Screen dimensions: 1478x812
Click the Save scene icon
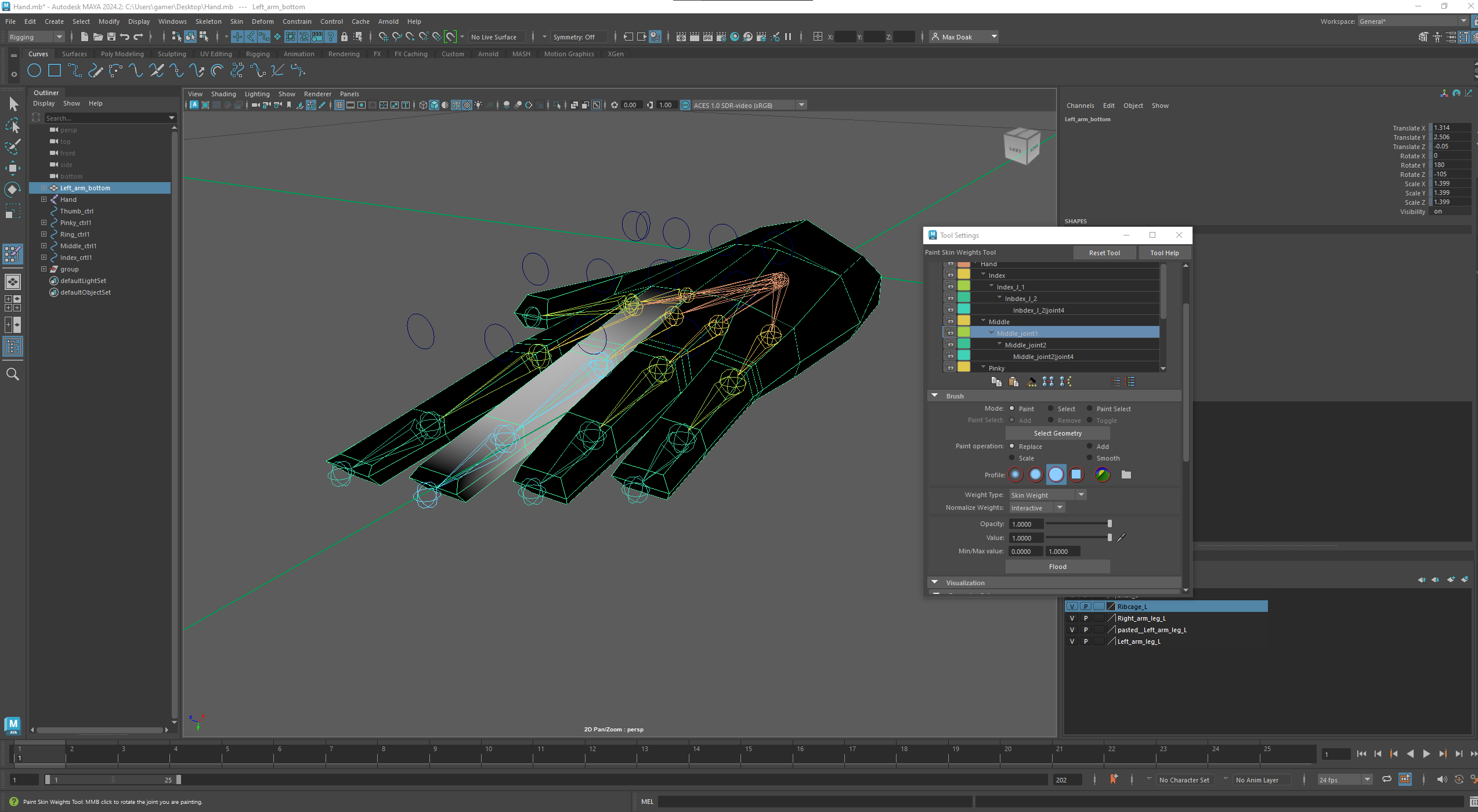(111, 37)
